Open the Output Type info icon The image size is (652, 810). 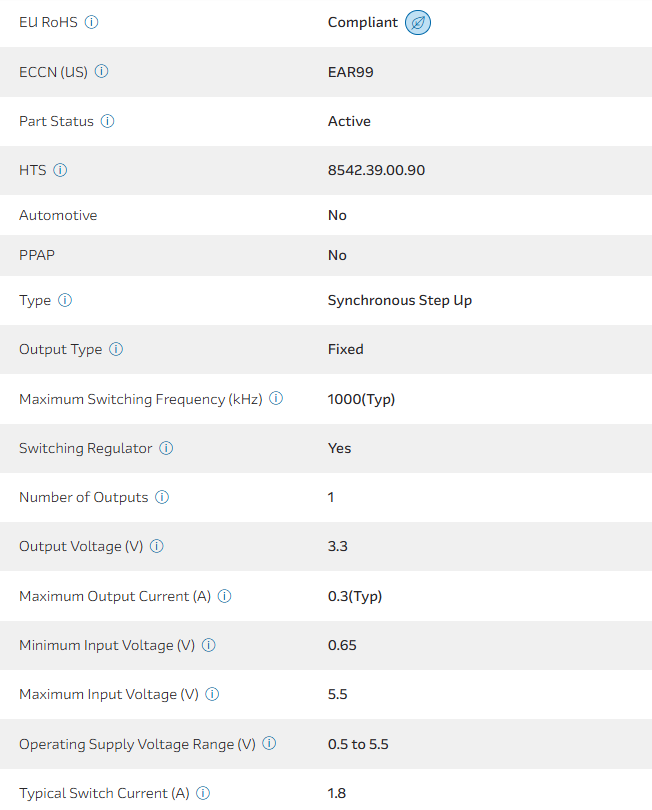coord(116,349)
